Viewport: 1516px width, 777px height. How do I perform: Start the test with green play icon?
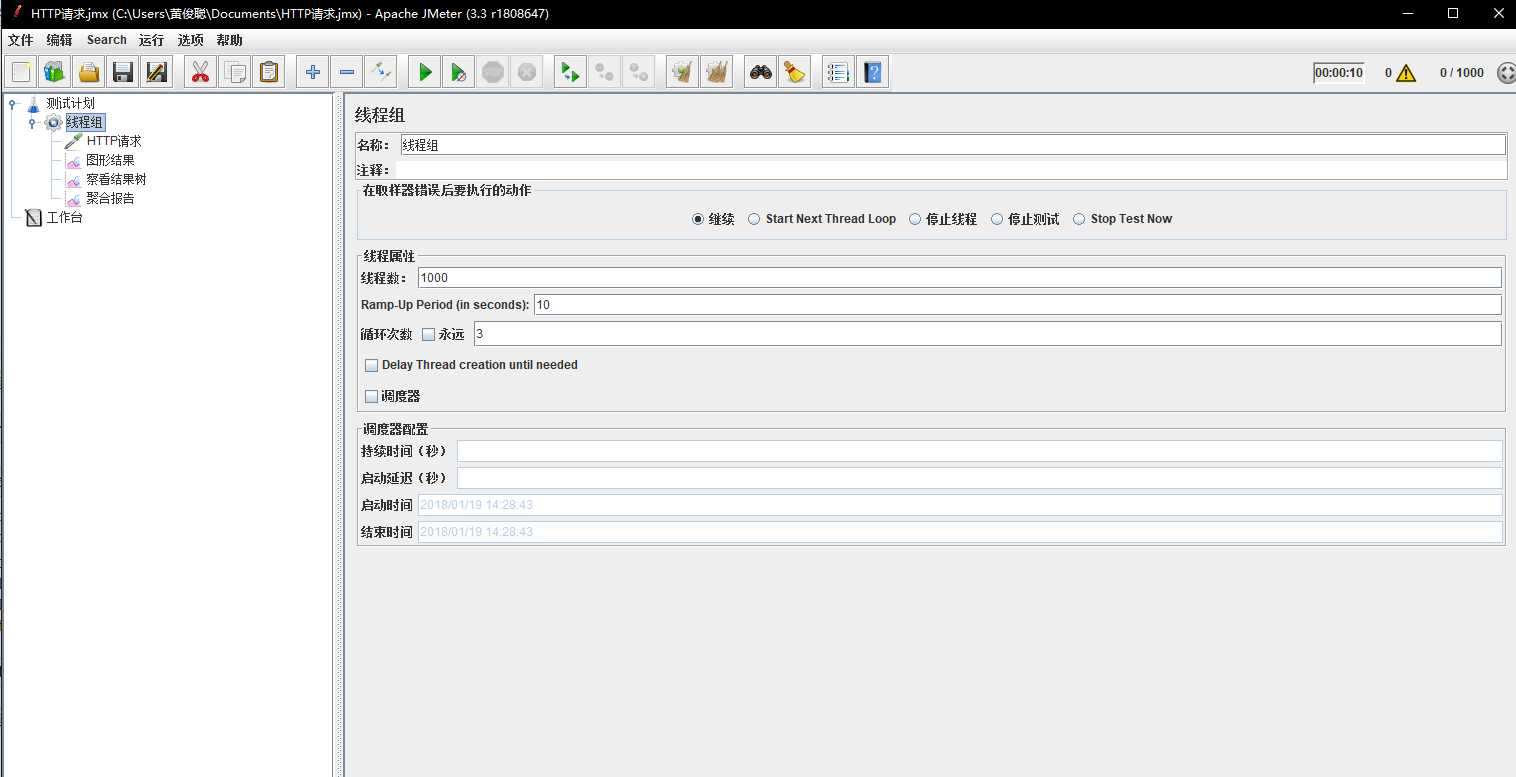425,72
